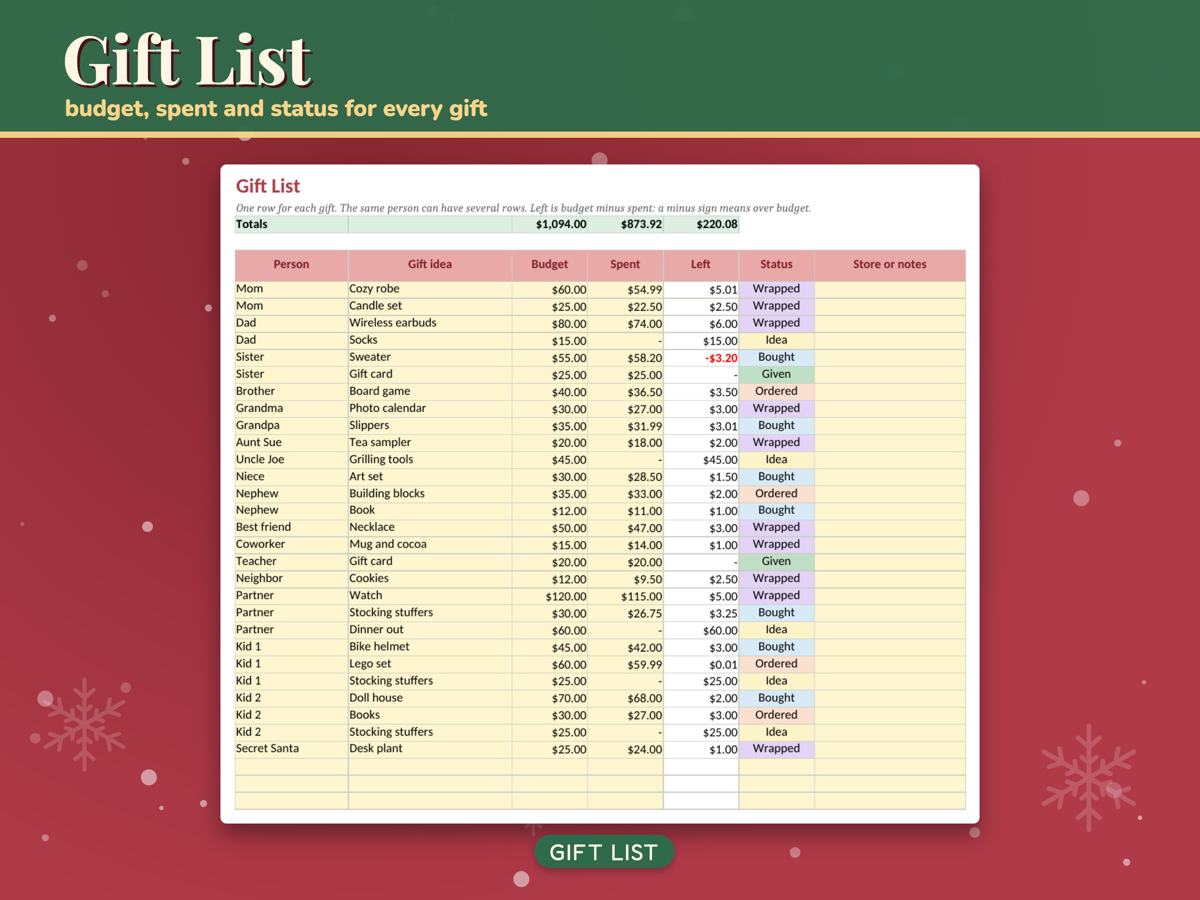Click the Budget column header
This screenshot has width=1200, height=900.
549,265
